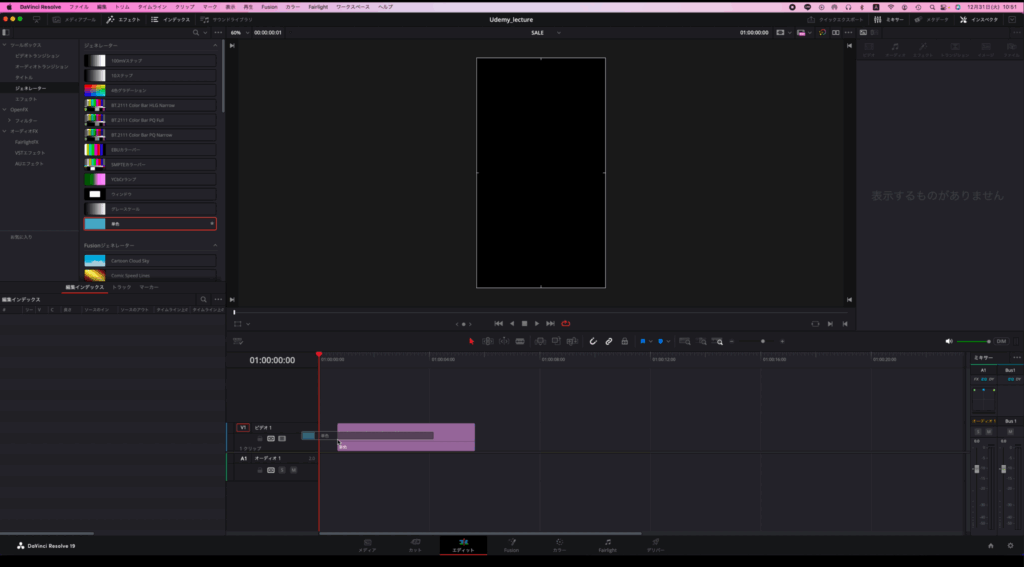The height and width of the screenshot is (567, 1024).
Task: Select the red arrow selection tool
Action: [x=471, y=341]
